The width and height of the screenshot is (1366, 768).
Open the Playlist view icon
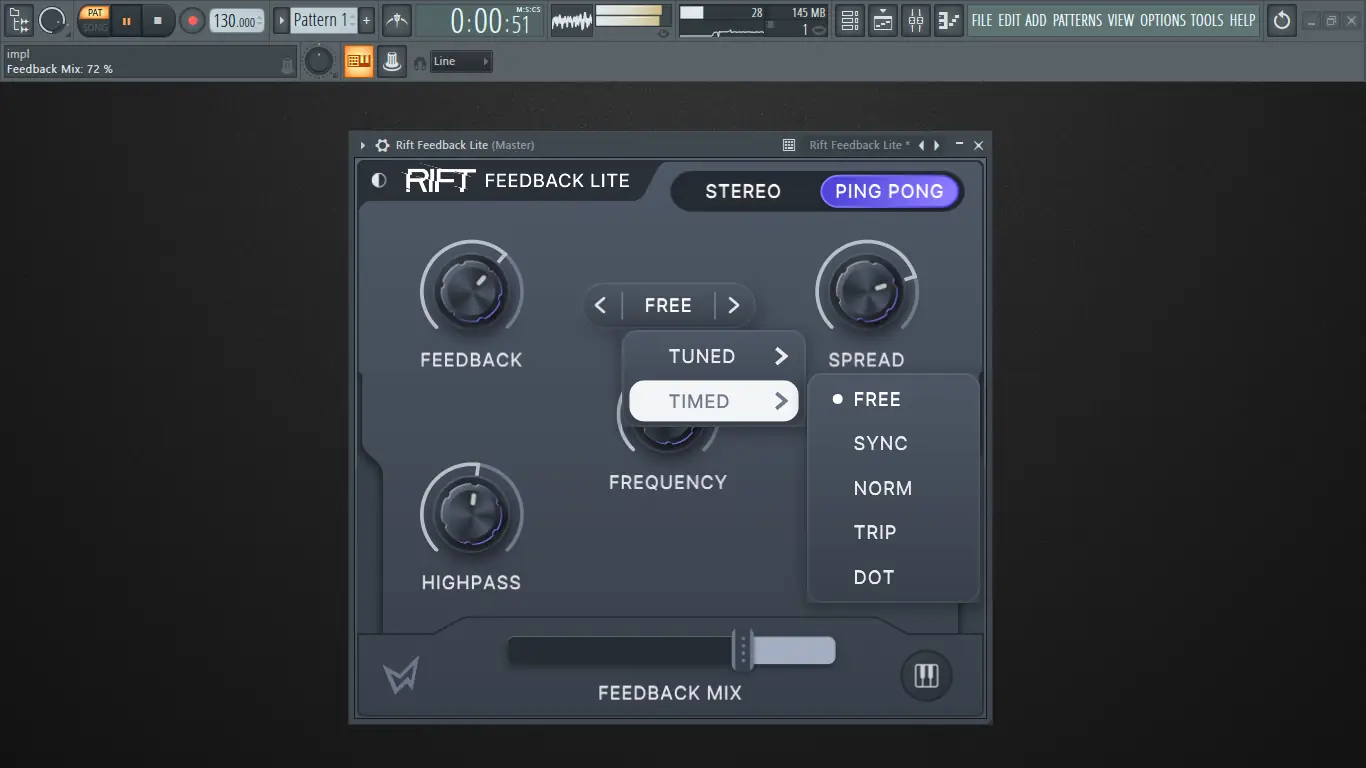click(849, 20)
